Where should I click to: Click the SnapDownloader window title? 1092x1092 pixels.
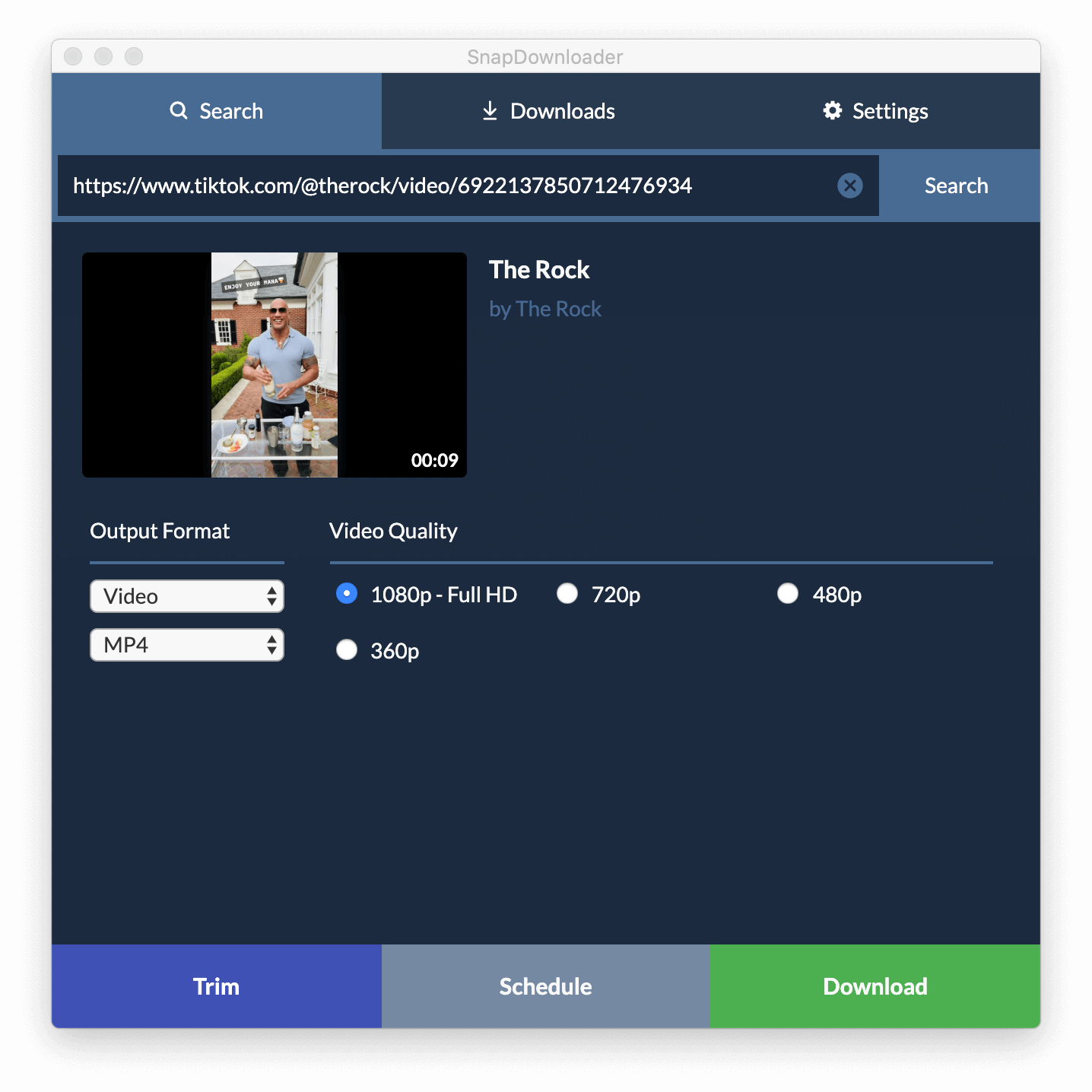[545, 57]
